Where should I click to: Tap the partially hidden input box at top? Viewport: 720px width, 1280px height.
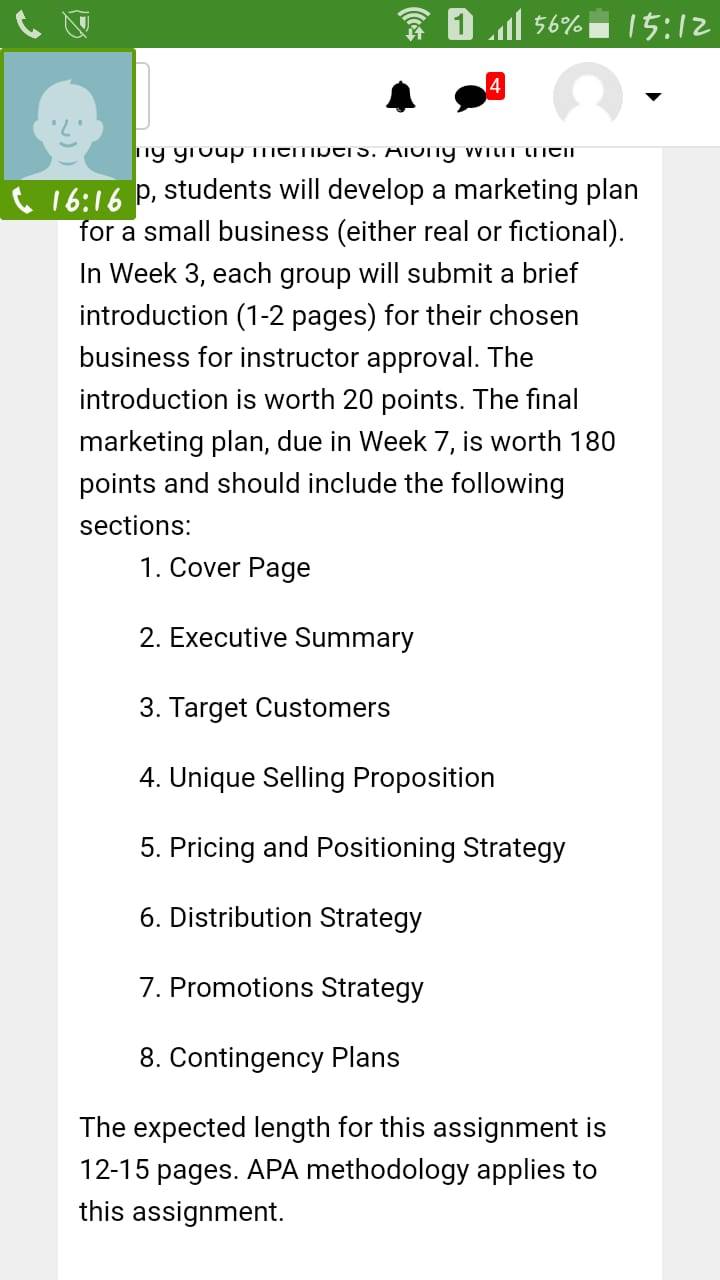pyautogui.click(x=141, y=96)
